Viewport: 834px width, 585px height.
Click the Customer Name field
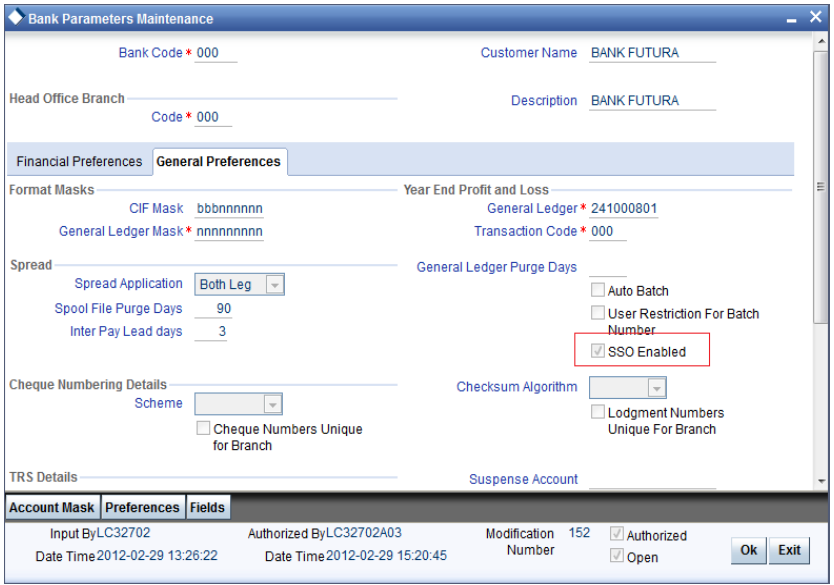[652, 53]
